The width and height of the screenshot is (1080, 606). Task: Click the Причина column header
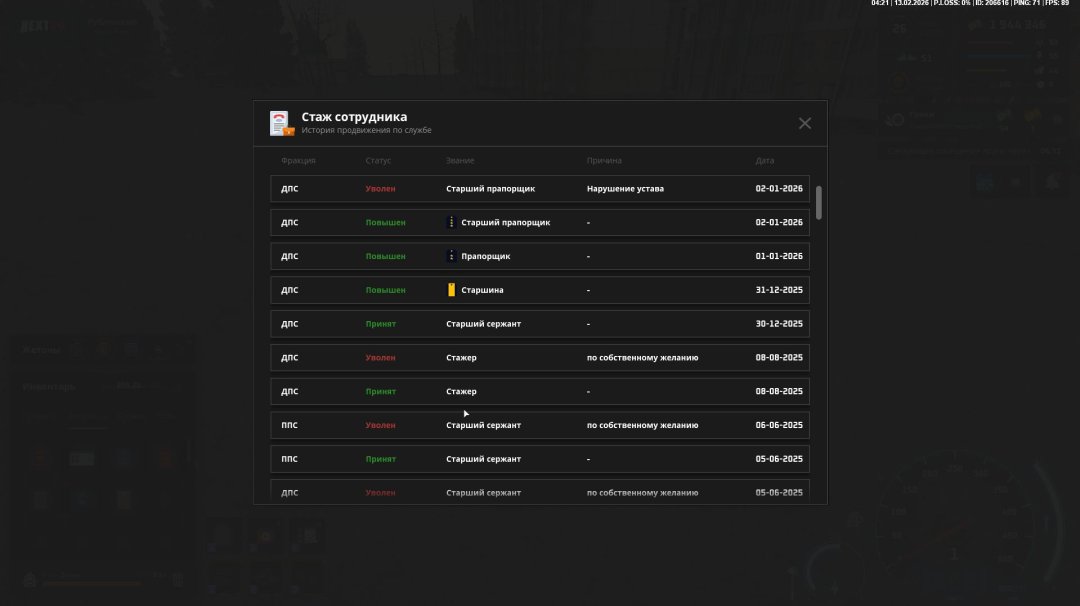(x=604, y=160)
